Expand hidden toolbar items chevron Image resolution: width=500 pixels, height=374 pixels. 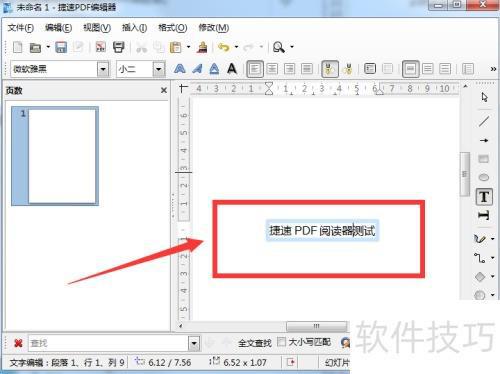(x=493, y=69)
